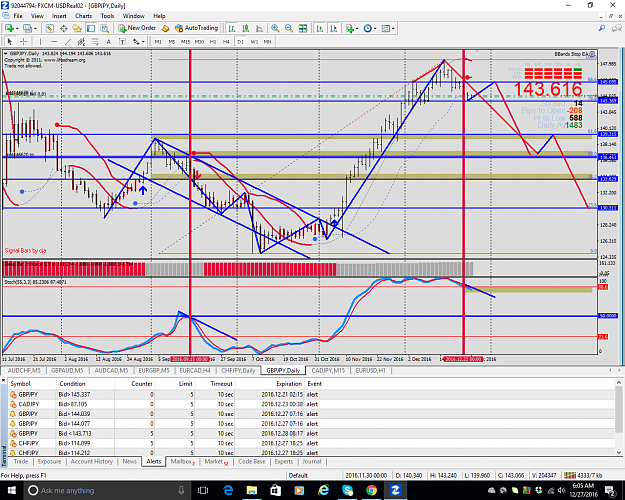This screenshot has width=625, height=500.
Task: Expand the Arrows dropdown arrow
Action: 143,42
